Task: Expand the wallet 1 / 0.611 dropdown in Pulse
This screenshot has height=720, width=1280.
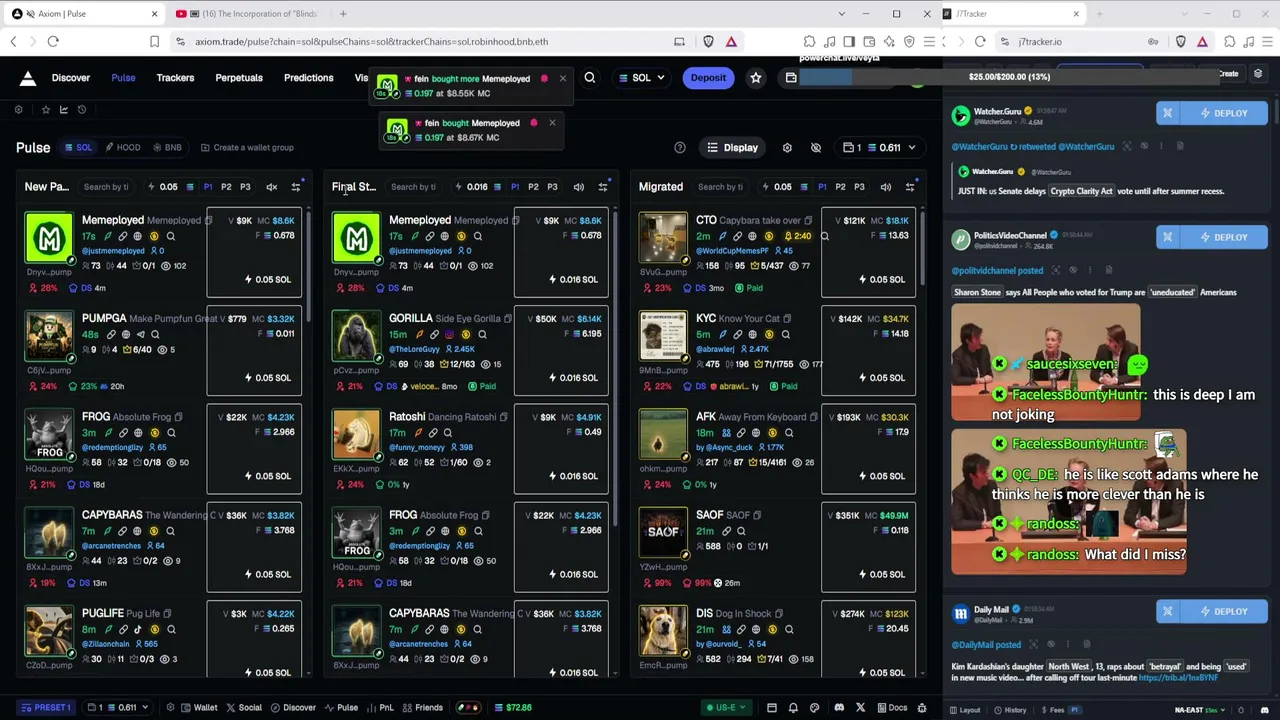Action: (881, 148)
